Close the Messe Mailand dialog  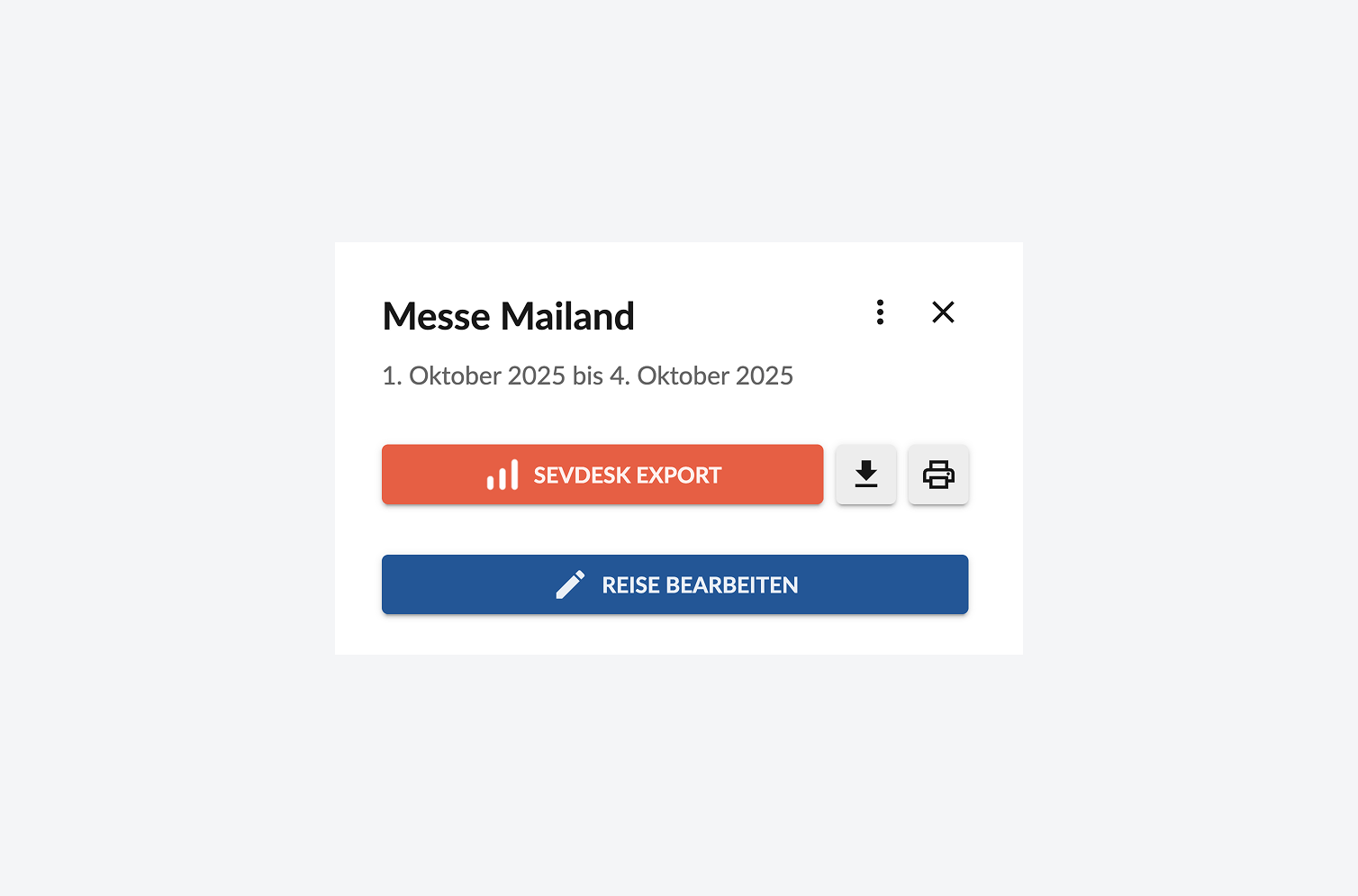click(x=943, y=312)
